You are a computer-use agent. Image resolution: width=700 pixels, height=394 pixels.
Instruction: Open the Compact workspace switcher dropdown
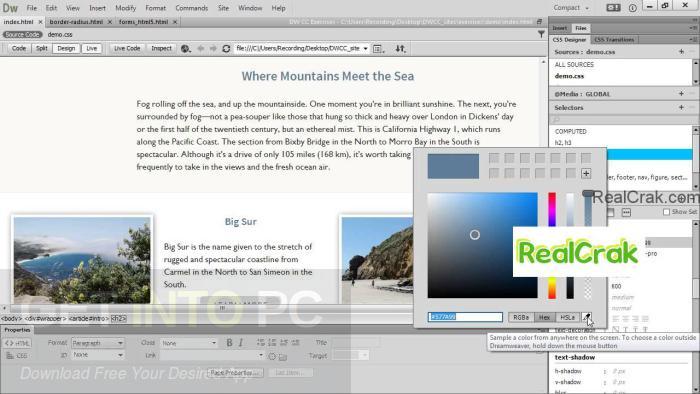(571, 8)
